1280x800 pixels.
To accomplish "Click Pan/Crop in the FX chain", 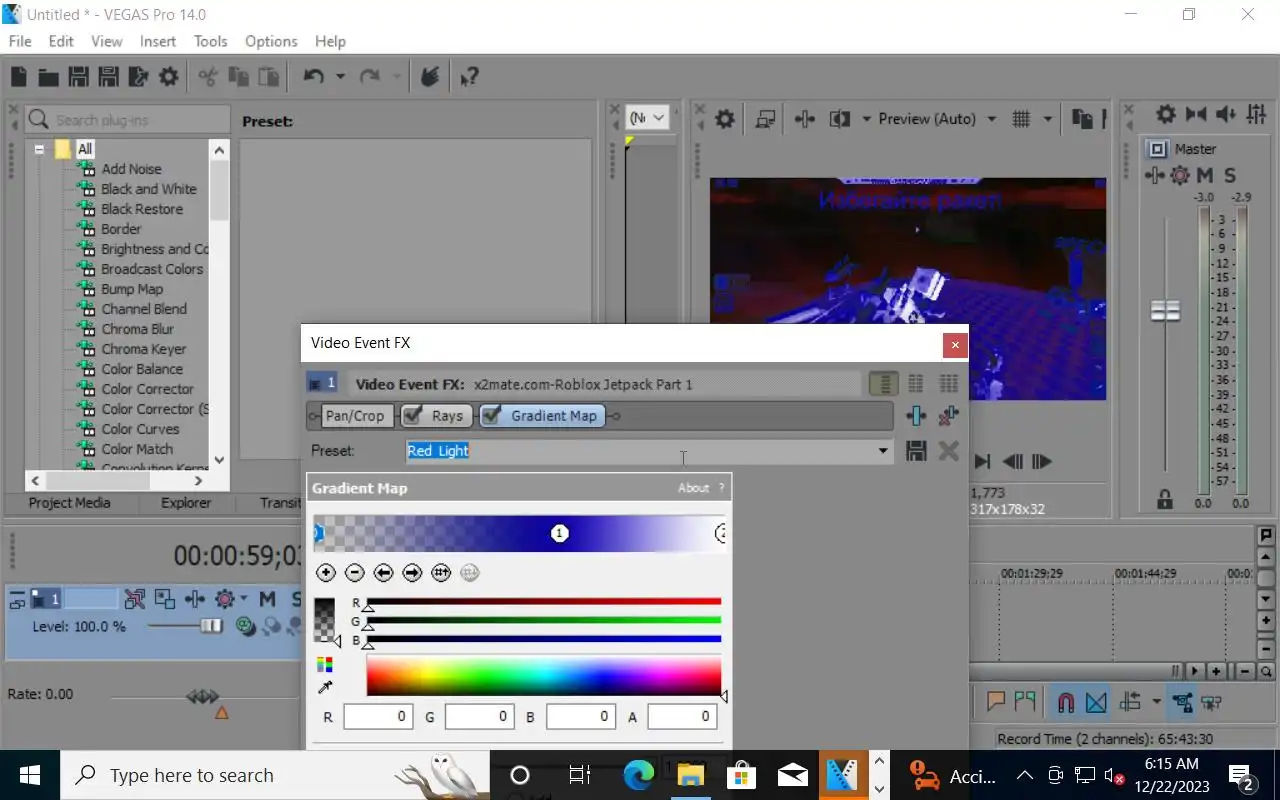I will (x=354, y=416).
